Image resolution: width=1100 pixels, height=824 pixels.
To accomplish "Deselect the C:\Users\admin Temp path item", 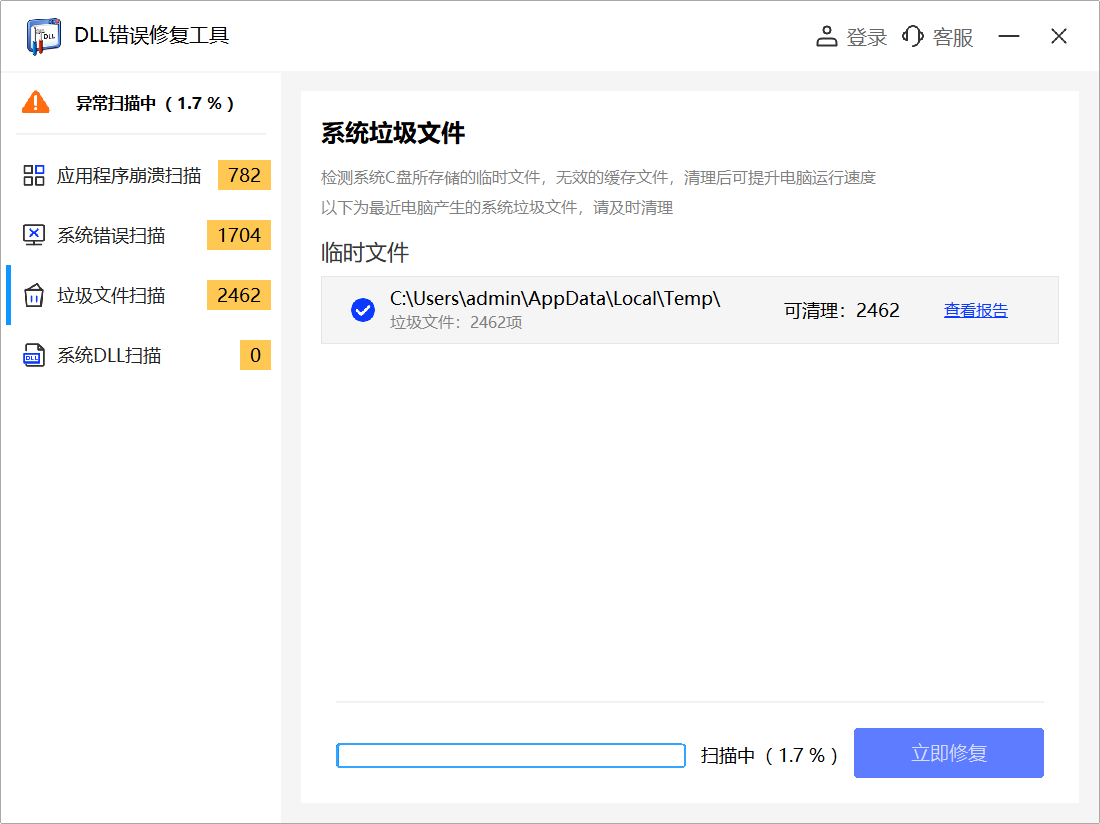I will coord(362,310).
